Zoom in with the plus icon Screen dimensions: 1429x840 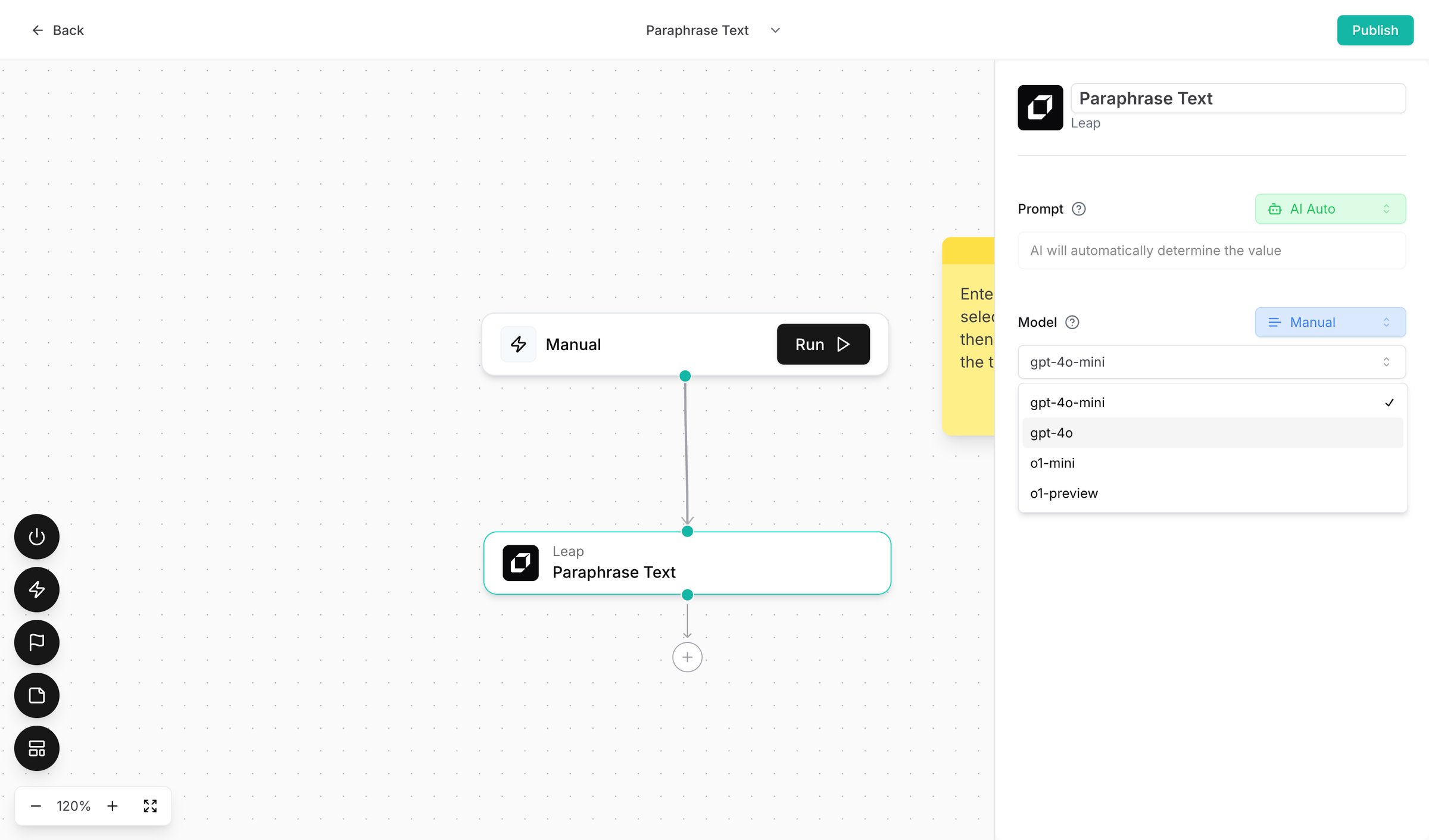click(113, 806)
